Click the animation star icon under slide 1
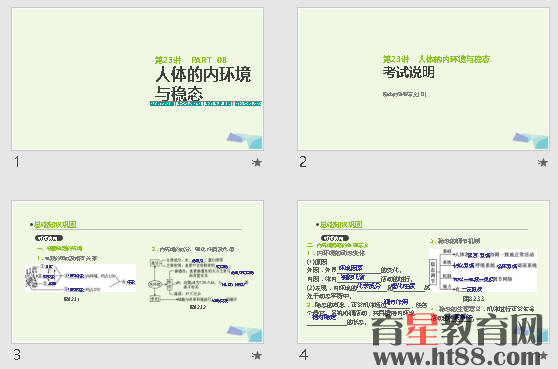Screen dimensions: 558x369 click(x=257, y=163)
